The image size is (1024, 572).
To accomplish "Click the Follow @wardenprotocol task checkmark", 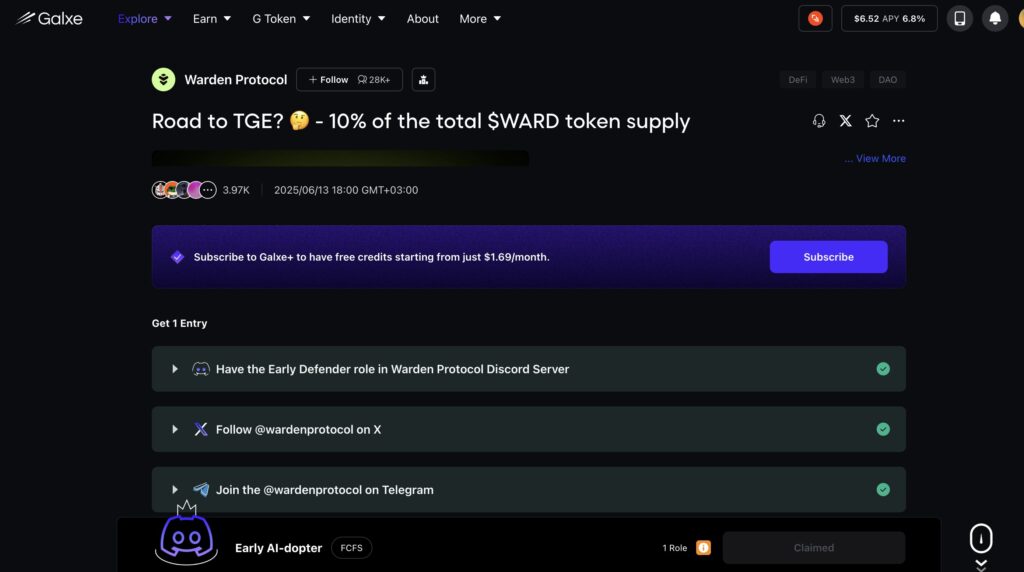I will pos(883,429).
